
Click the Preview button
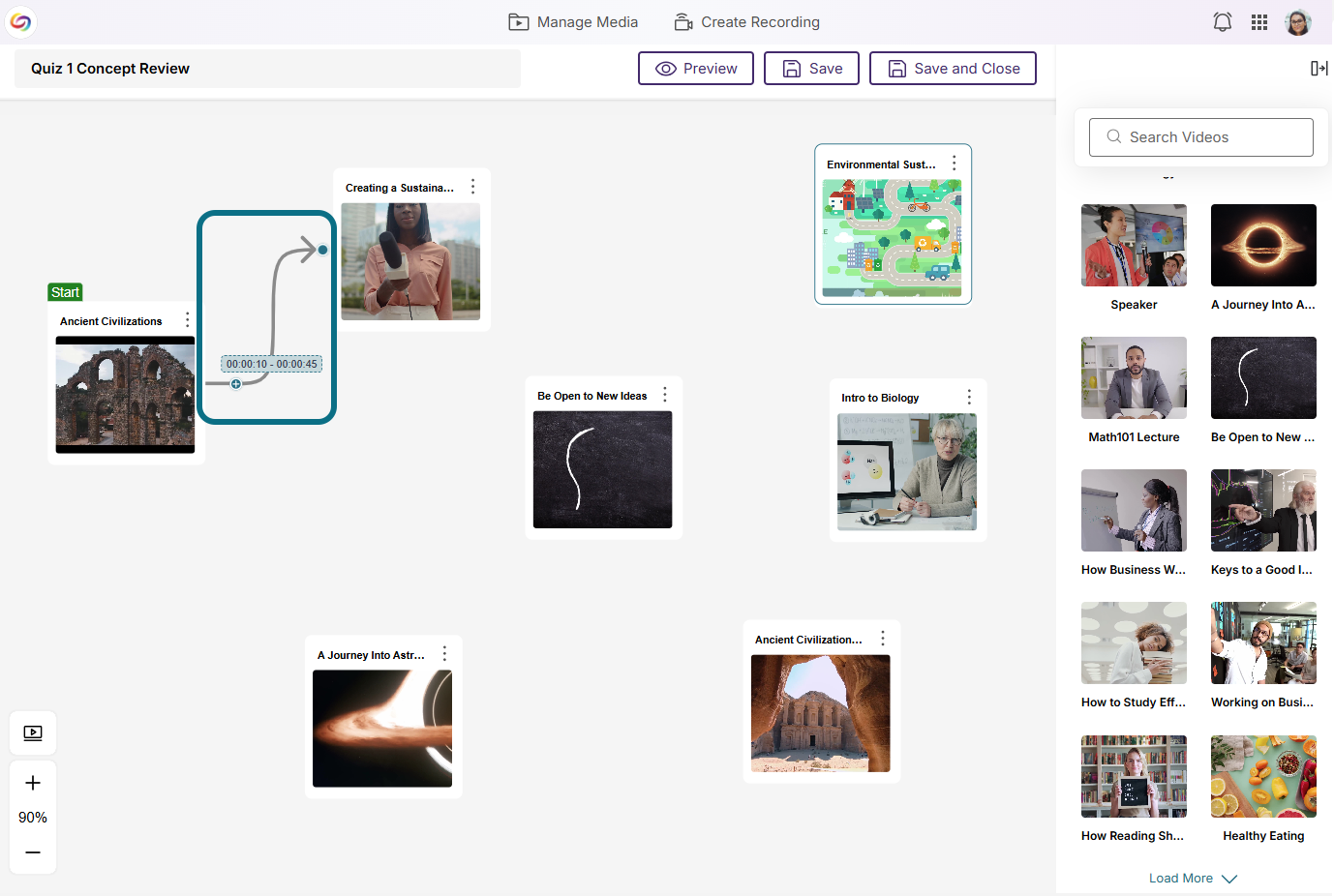[696, 69]
